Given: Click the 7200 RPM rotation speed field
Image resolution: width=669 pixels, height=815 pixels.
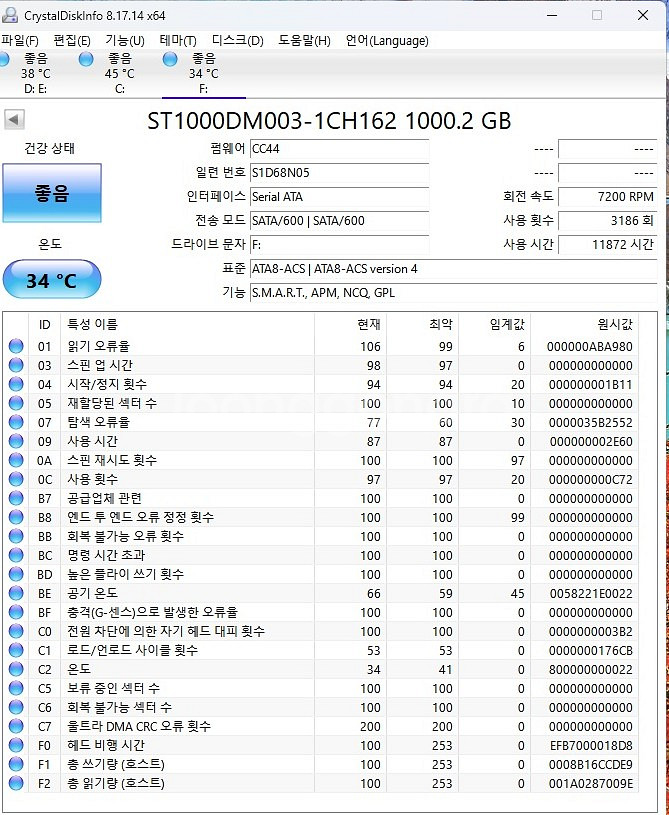Looking at the screenshot, I should [607, 196].
